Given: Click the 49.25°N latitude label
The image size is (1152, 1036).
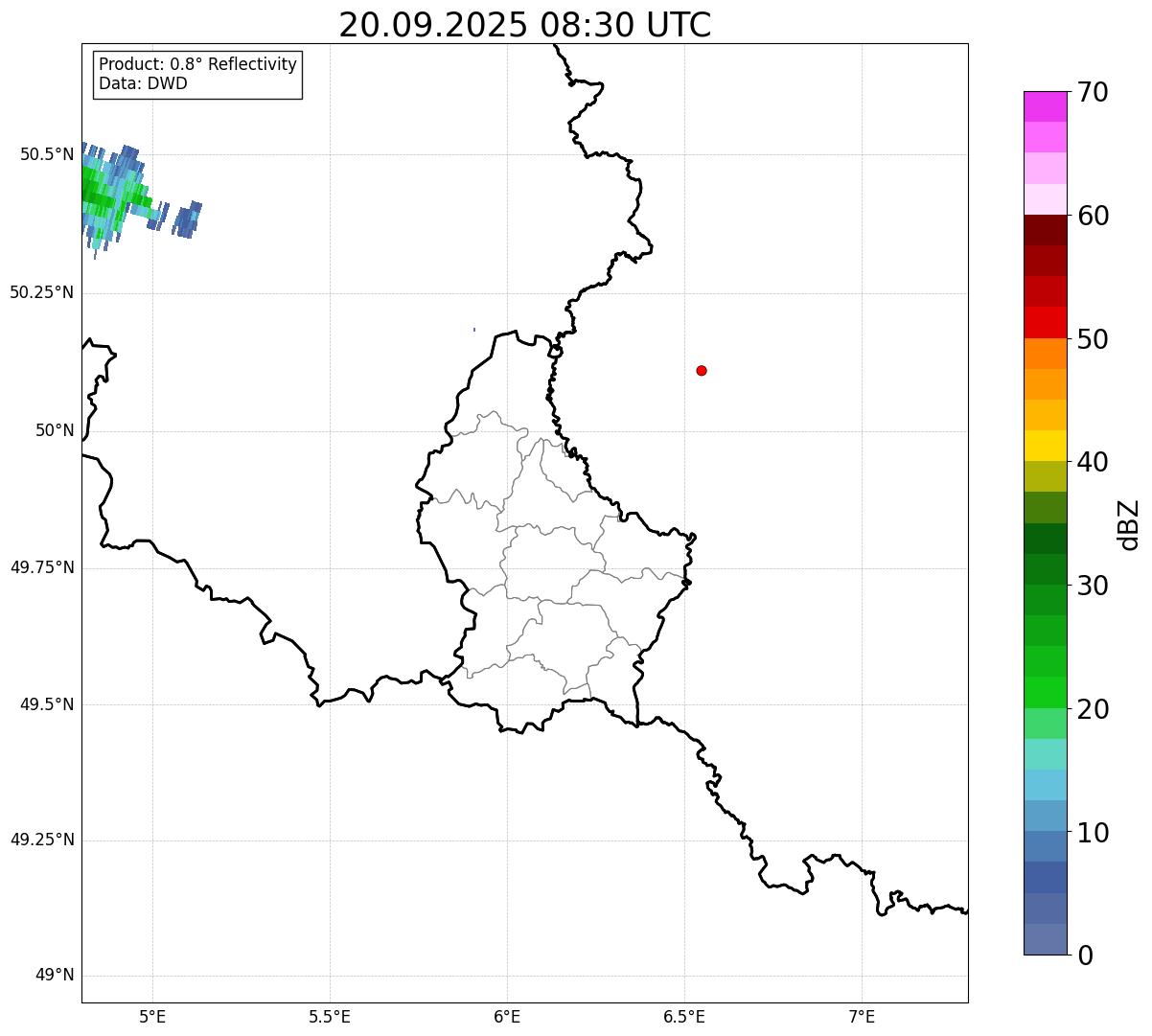Looking at the screenshot, I should (x=41, y=840).
